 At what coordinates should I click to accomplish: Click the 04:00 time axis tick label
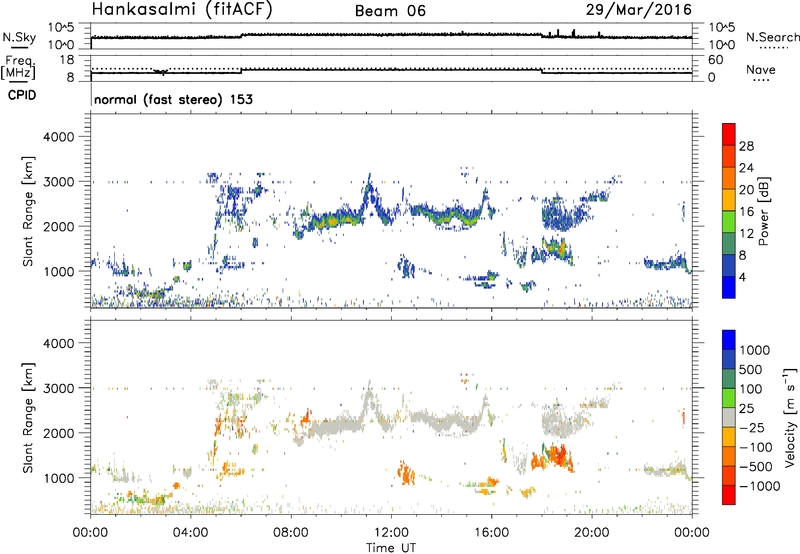191,533
